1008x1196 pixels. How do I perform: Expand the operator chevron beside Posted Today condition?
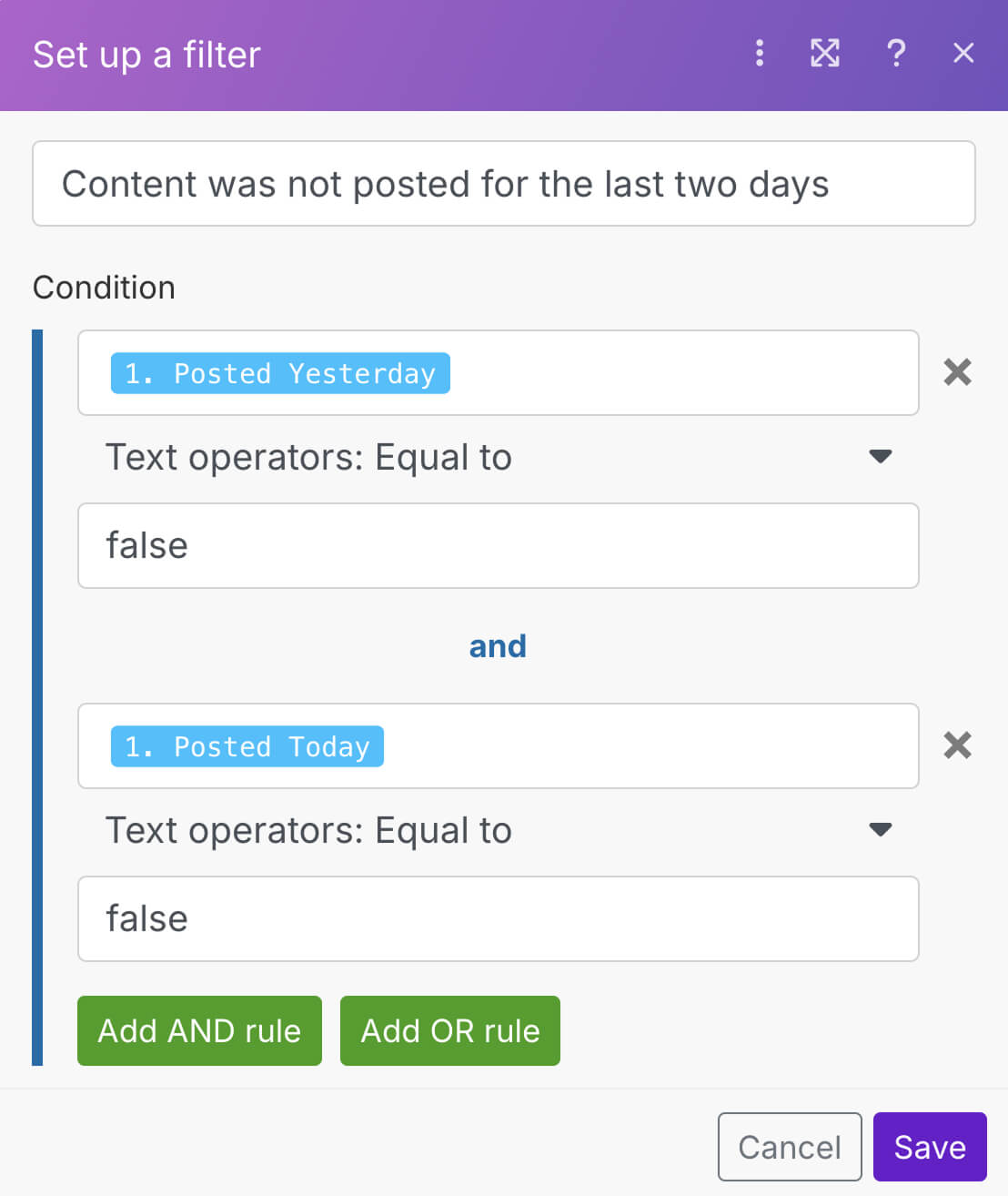[881, 829]
